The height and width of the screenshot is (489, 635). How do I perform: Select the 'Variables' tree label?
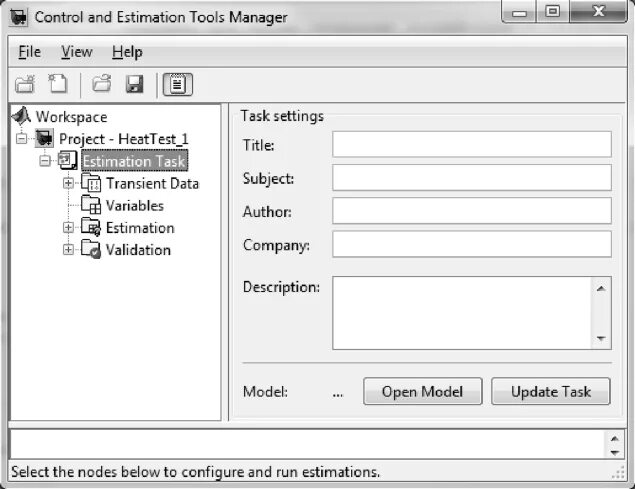(134, 206)
